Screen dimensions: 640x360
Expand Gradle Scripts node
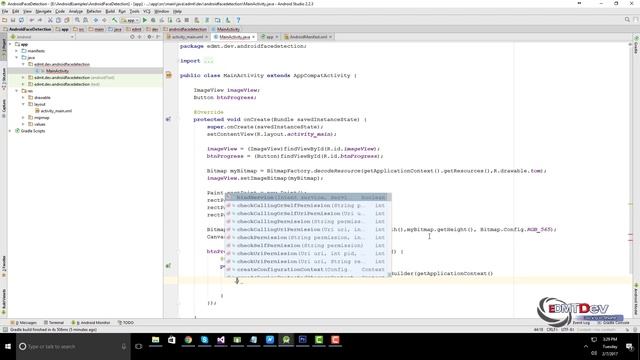[10, 131]
